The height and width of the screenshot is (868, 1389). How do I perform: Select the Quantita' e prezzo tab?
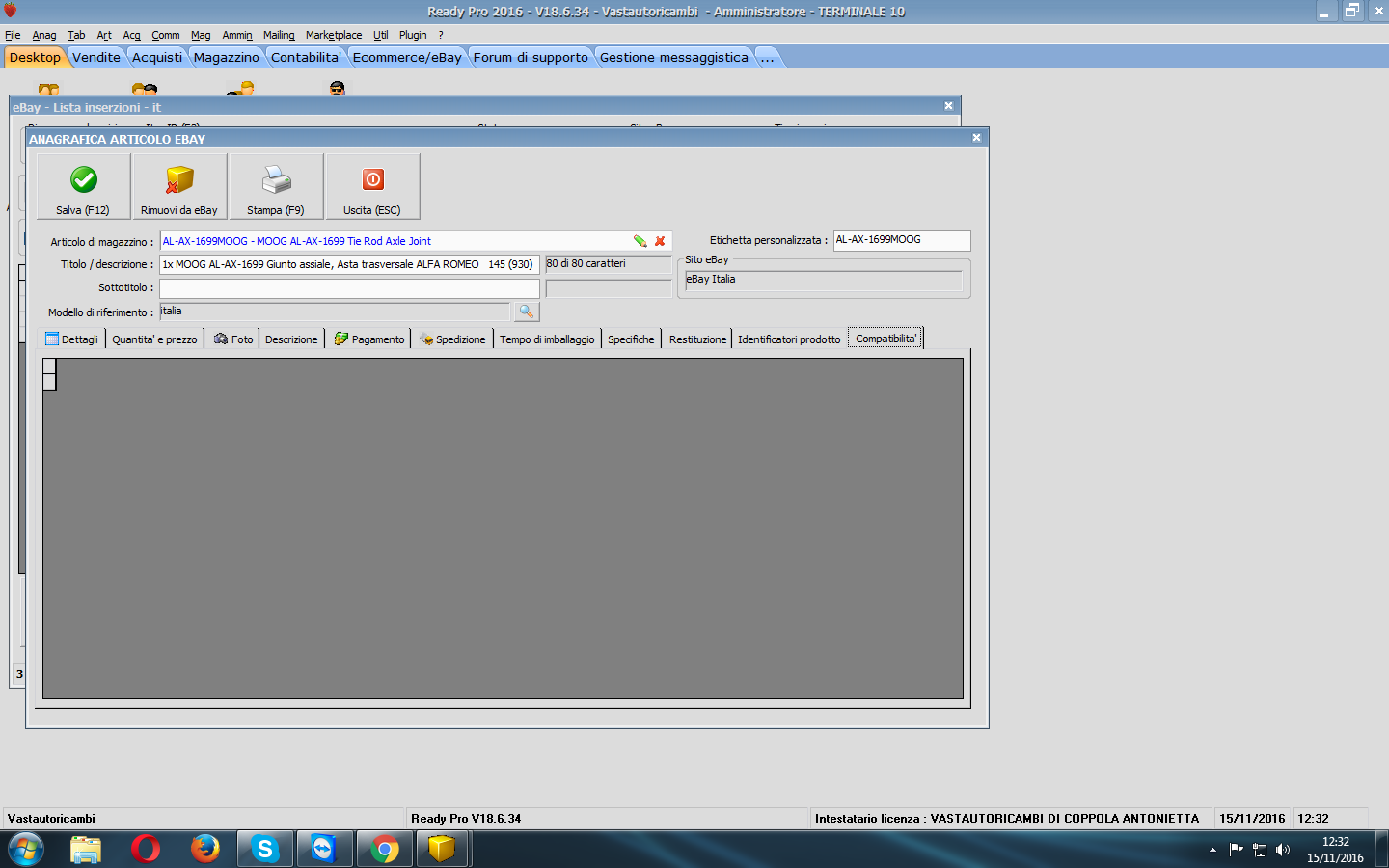[x=154, y=339]
